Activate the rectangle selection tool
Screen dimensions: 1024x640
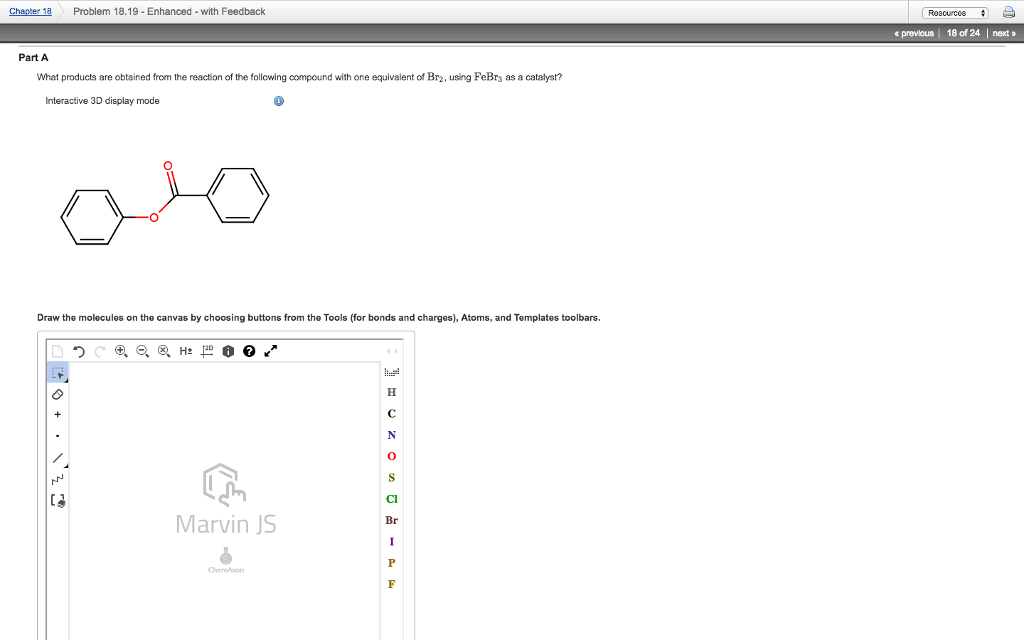(x=58, y=371)
